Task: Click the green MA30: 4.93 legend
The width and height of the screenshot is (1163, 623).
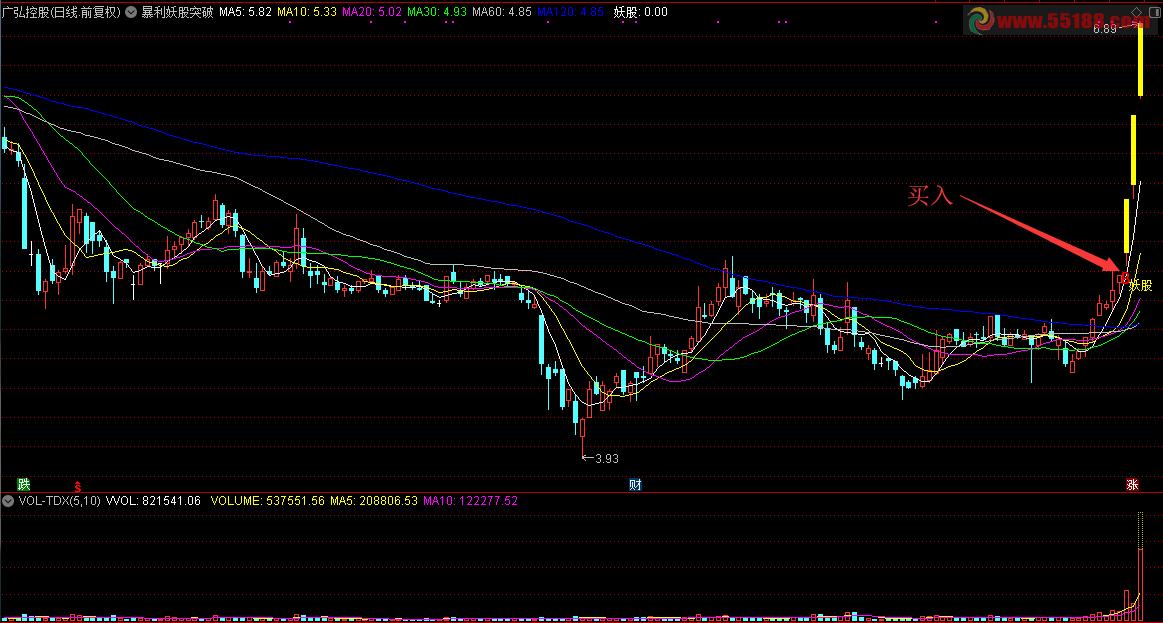Action: [436, 13]
